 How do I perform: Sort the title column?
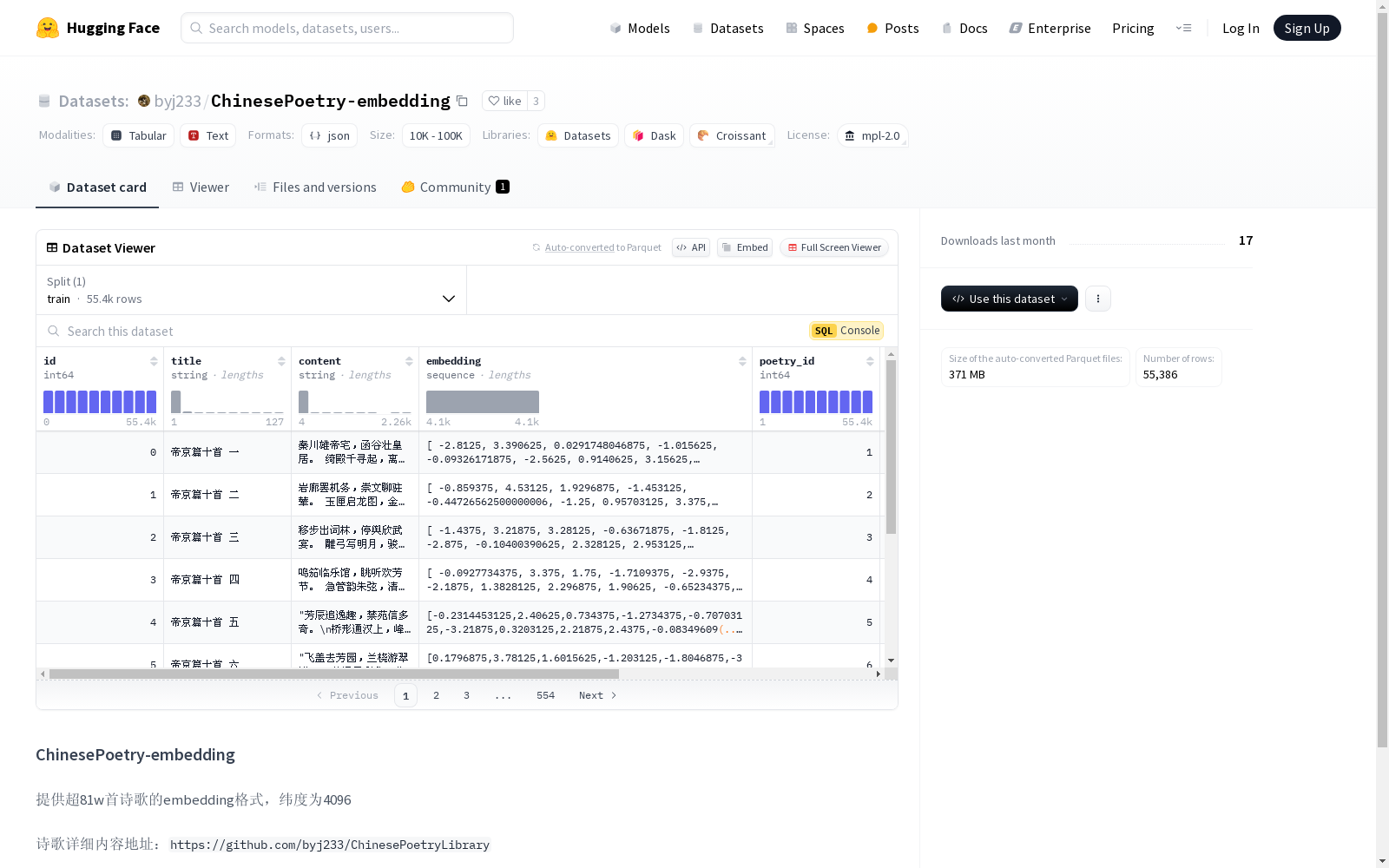(281, 361)
